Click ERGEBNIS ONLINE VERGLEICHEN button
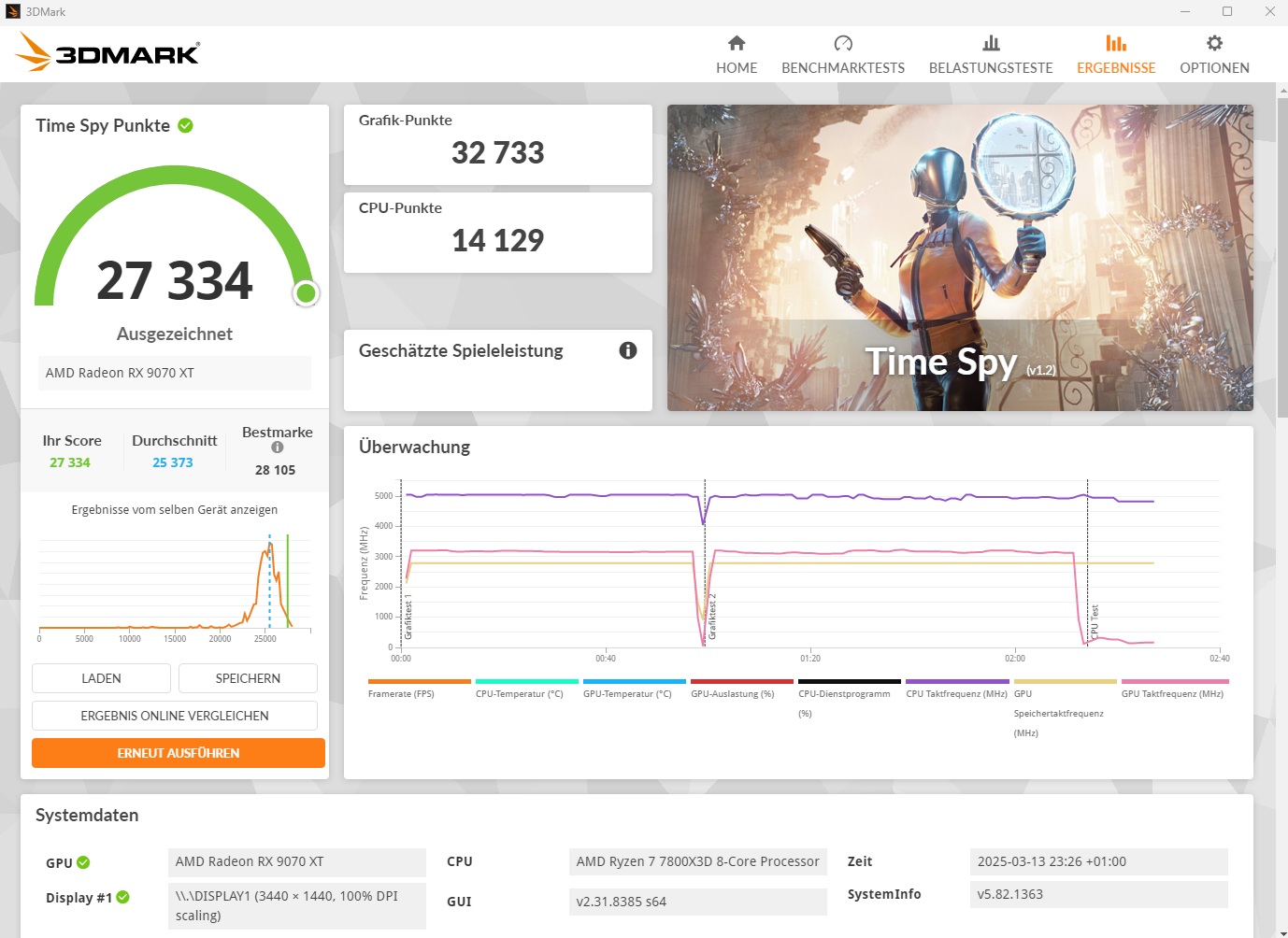This screenshot has width=1288, height=938. point(175,716)
